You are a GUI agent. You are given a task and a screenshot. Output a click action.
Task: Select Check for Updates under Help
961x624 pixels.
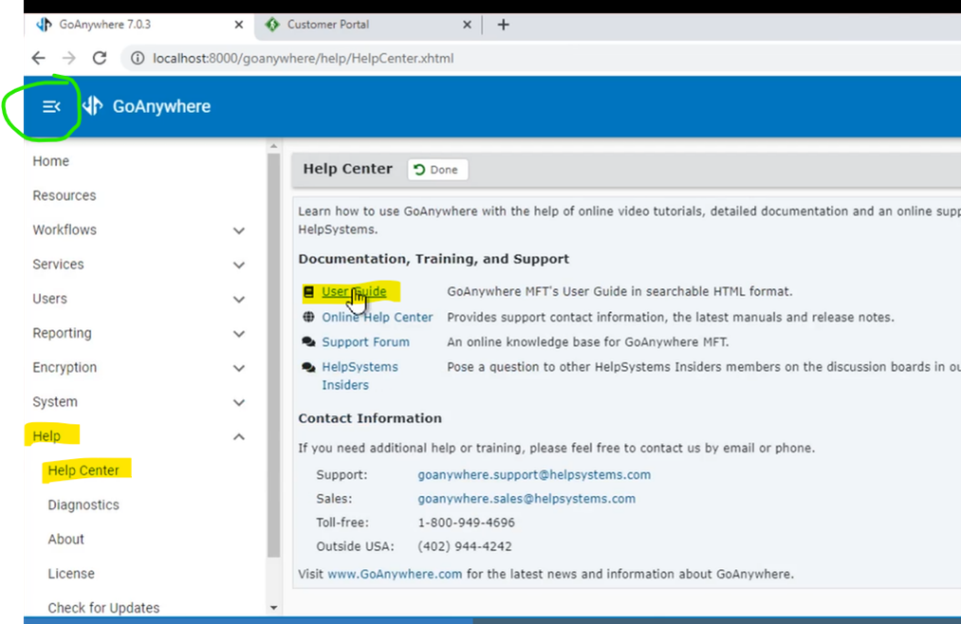tap(104, 607)
